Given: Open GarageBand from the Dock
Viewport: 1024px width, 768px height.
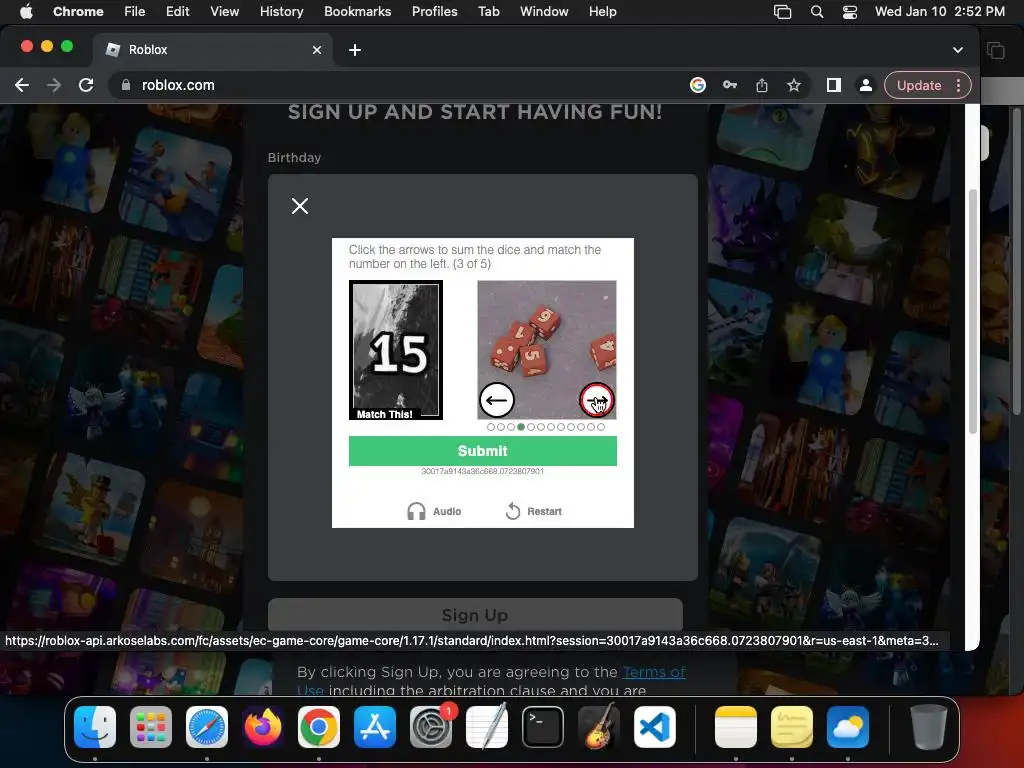Looking at the screenshot, I should click(599, 727).
